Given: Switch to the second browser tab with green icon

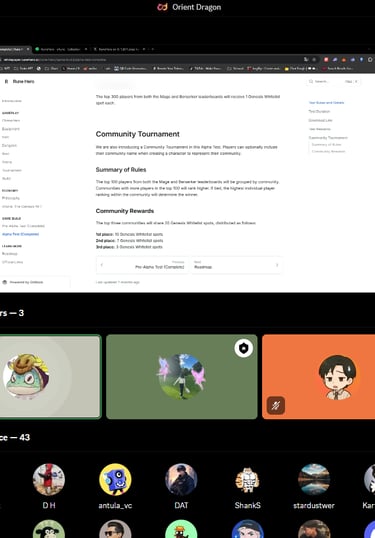Looking at the screenshot, I should [x=60, y=49].
